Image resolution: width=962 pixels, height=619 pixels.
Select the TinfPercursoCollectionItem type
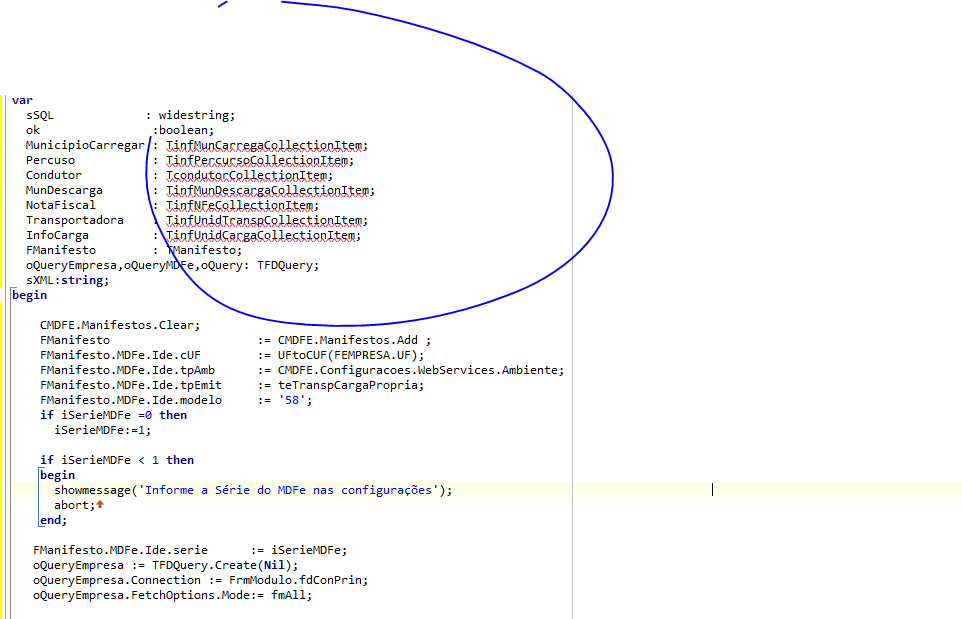(x=260, y=160)
